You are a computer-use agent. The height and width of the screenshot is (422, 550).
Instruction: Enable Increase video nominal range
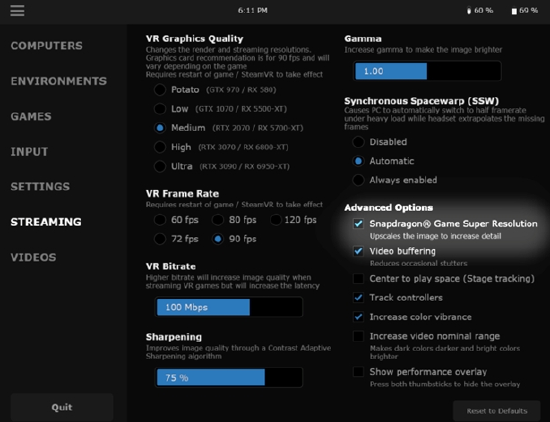358,336
